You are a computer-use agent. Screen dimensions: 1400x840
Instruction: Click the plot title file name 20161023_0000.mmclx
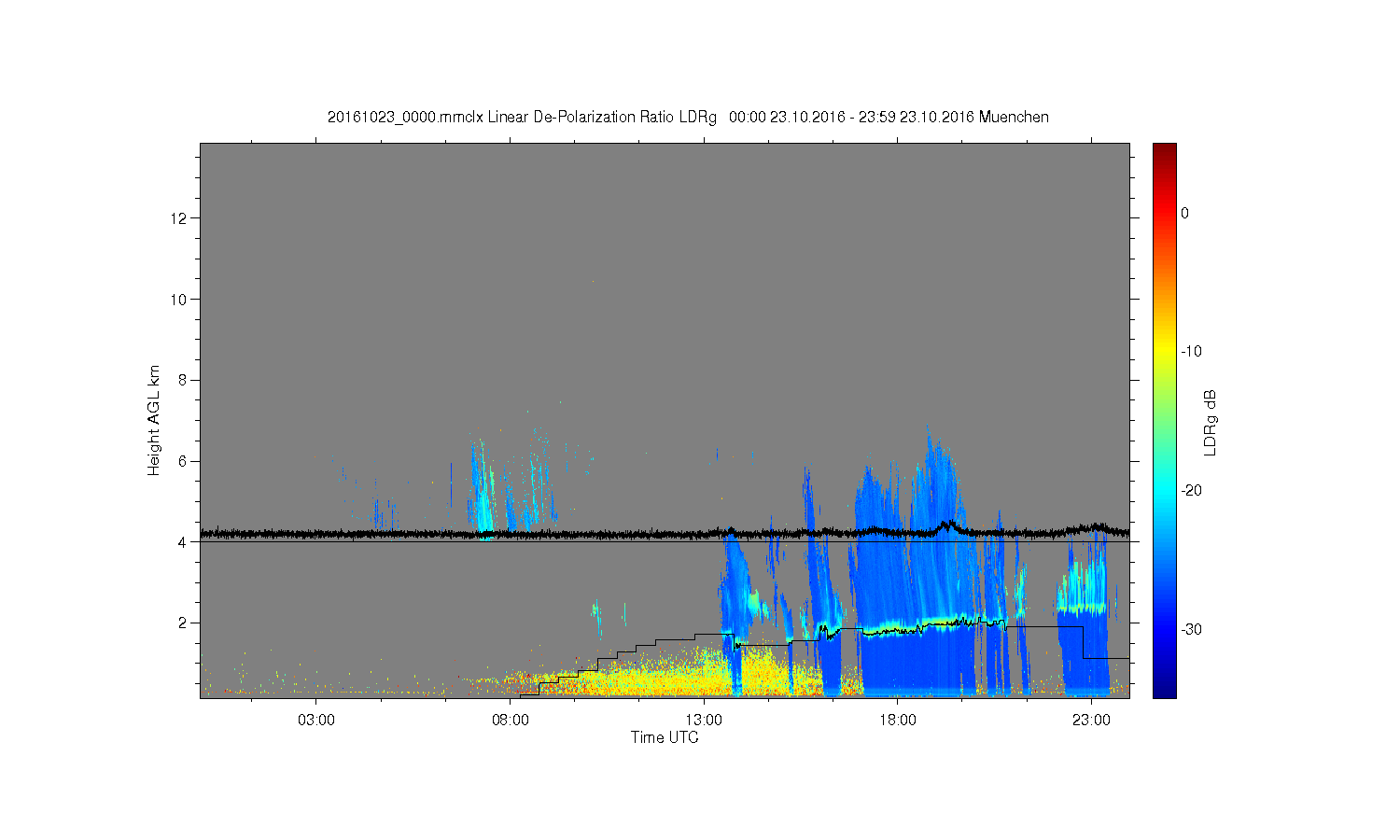405,118
